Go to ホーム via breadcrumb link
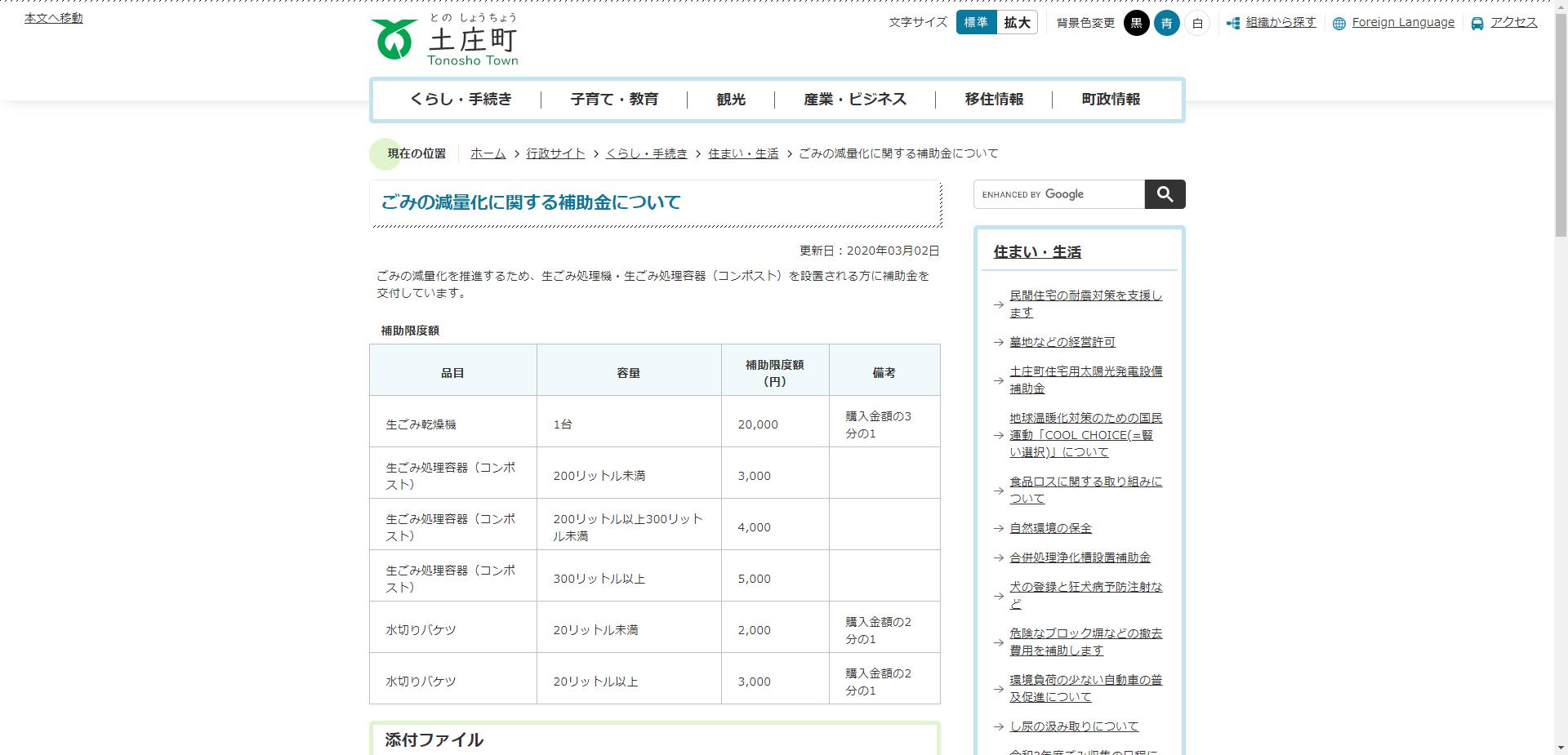Viewport: 1568px width, 755px height. tap(488, 153)
